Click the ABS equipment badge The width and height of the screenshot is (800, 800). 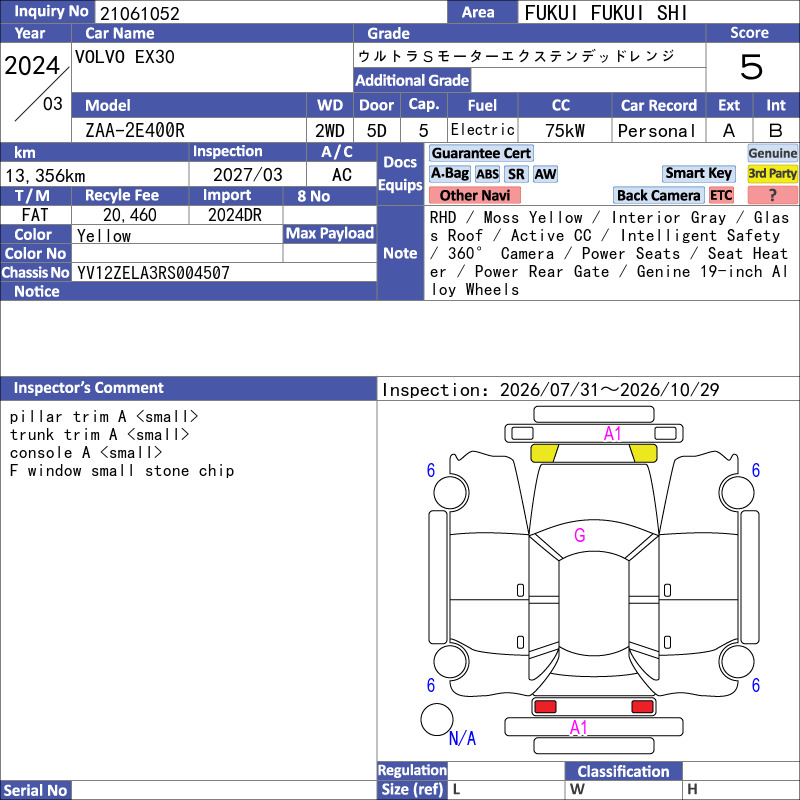487,174
